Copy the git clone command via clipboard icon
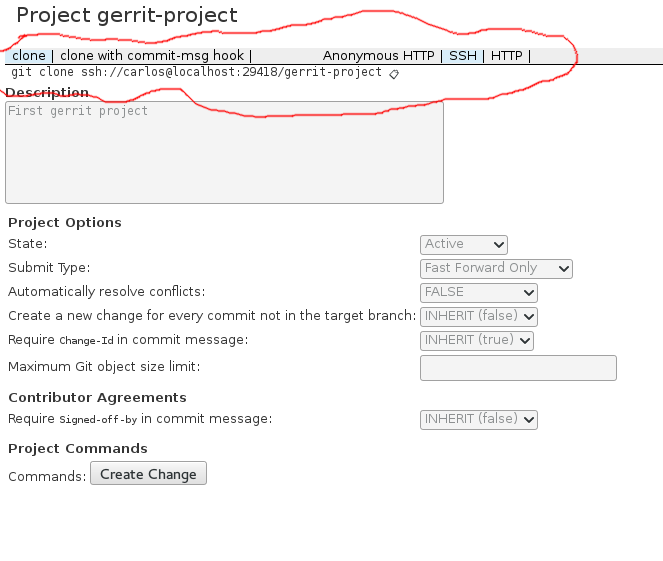Screen dimensions: 663x561 (394, 74)
